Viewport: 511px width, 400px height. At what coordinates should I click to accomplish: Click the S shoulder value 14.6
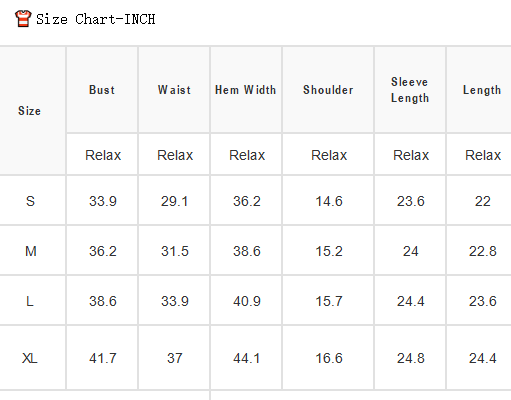pos(329,201)
